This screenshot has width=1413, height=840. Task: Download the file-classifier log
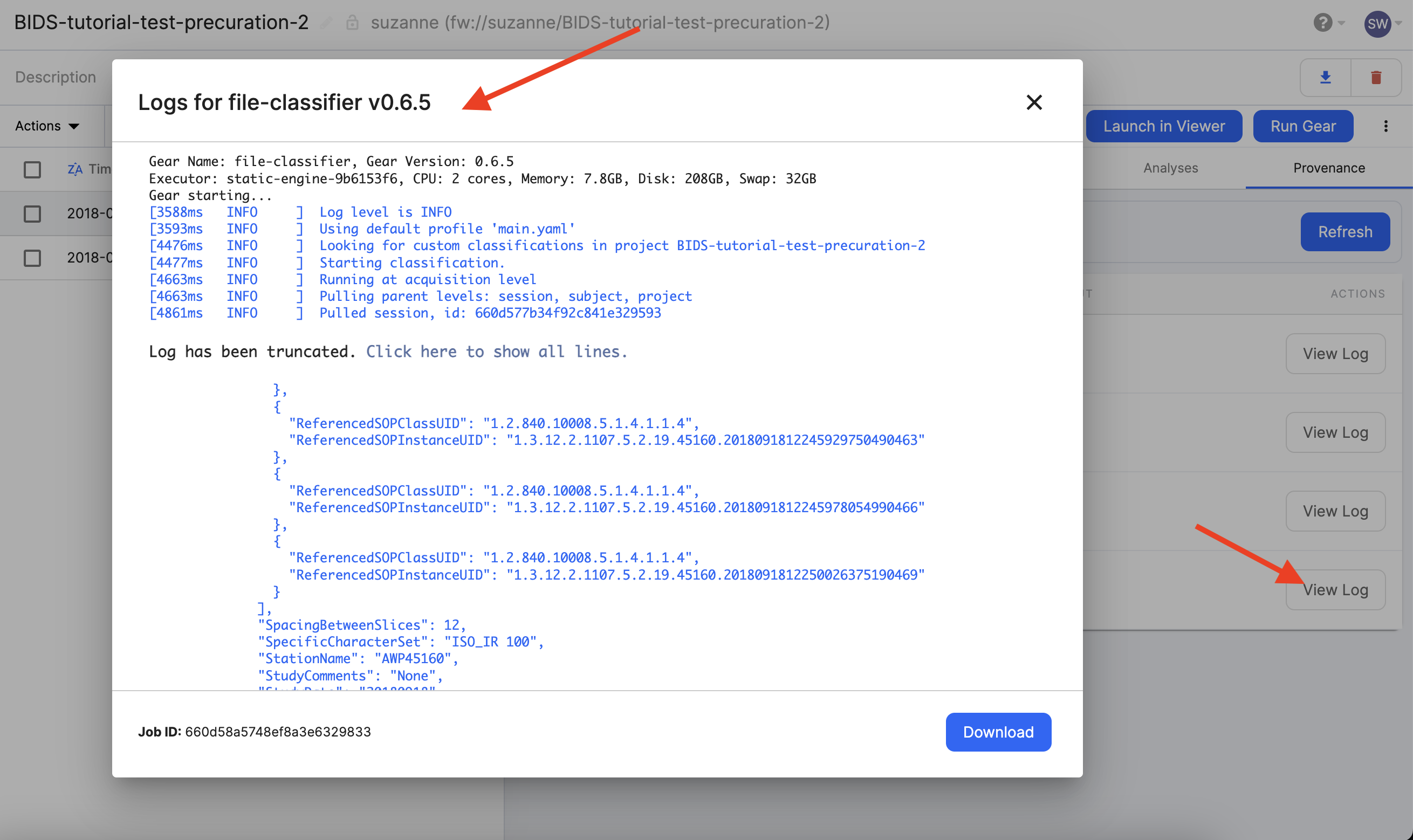998,732
